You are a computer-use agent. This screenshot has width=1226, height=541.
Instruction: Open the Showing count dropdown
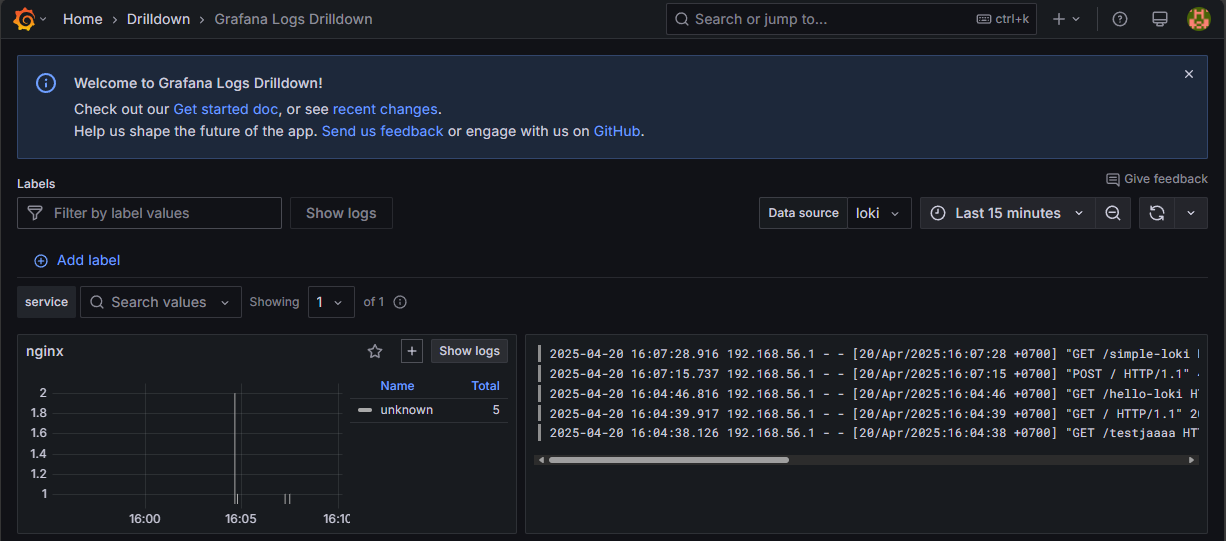[331, 302]
